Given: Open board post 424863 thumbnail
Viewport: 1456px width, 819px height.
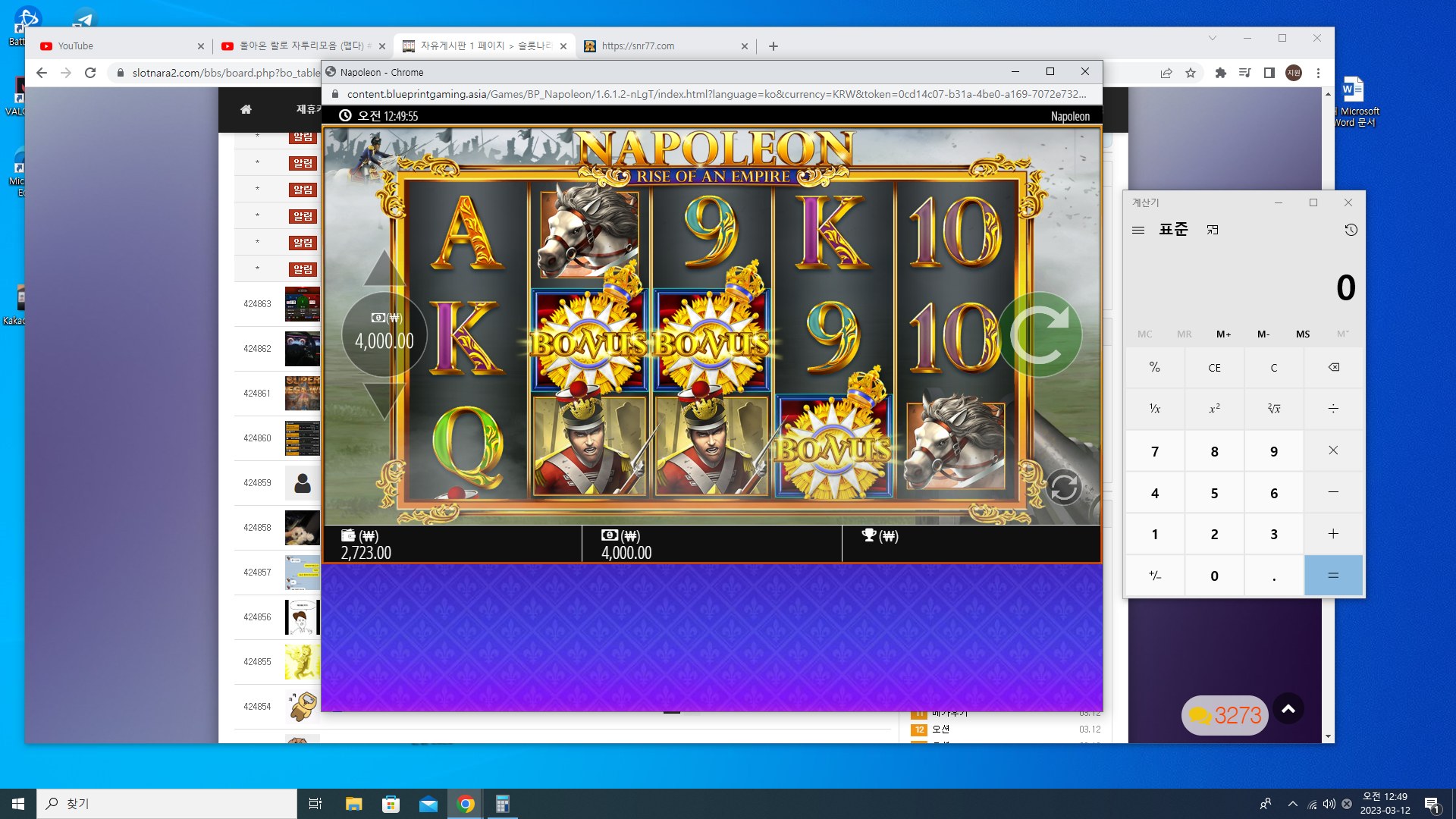Looking at the screenshot, I should click(x=303, y=304).
